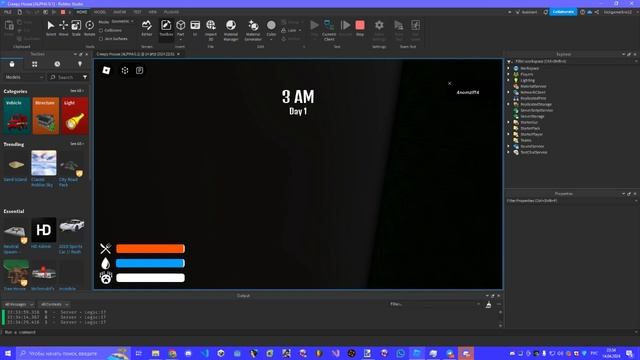
Task: Click the Toolbox Search field
Action: [64, 77]
